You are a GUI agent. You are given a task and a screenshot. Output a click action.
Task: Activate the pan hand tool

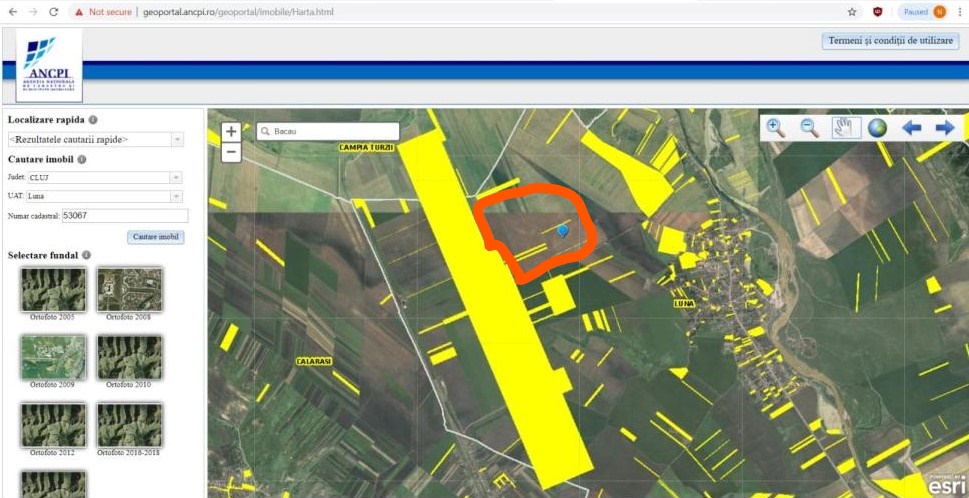tap(844, 128)
